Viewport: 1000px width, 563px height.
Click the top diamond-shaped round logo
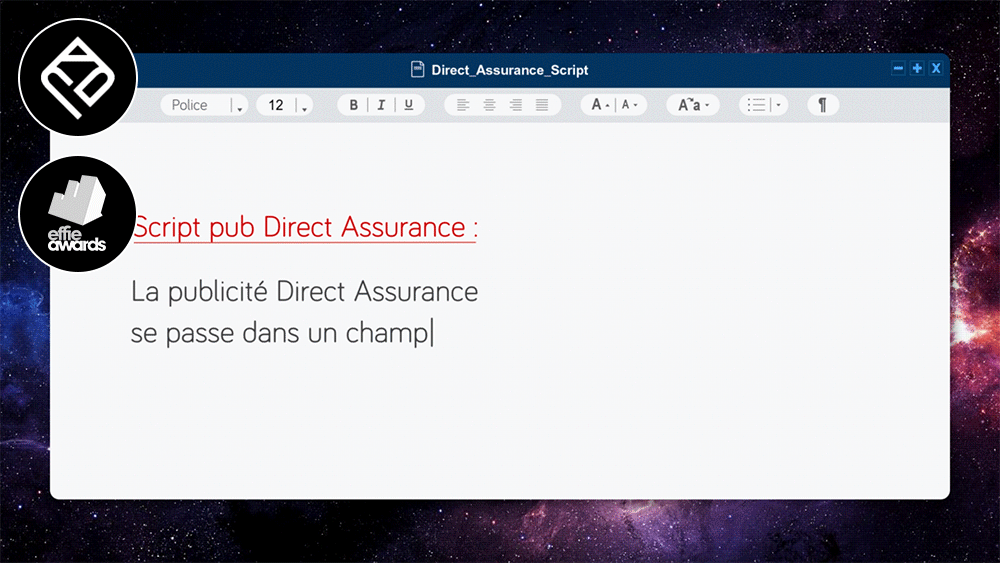coord(78,77)
